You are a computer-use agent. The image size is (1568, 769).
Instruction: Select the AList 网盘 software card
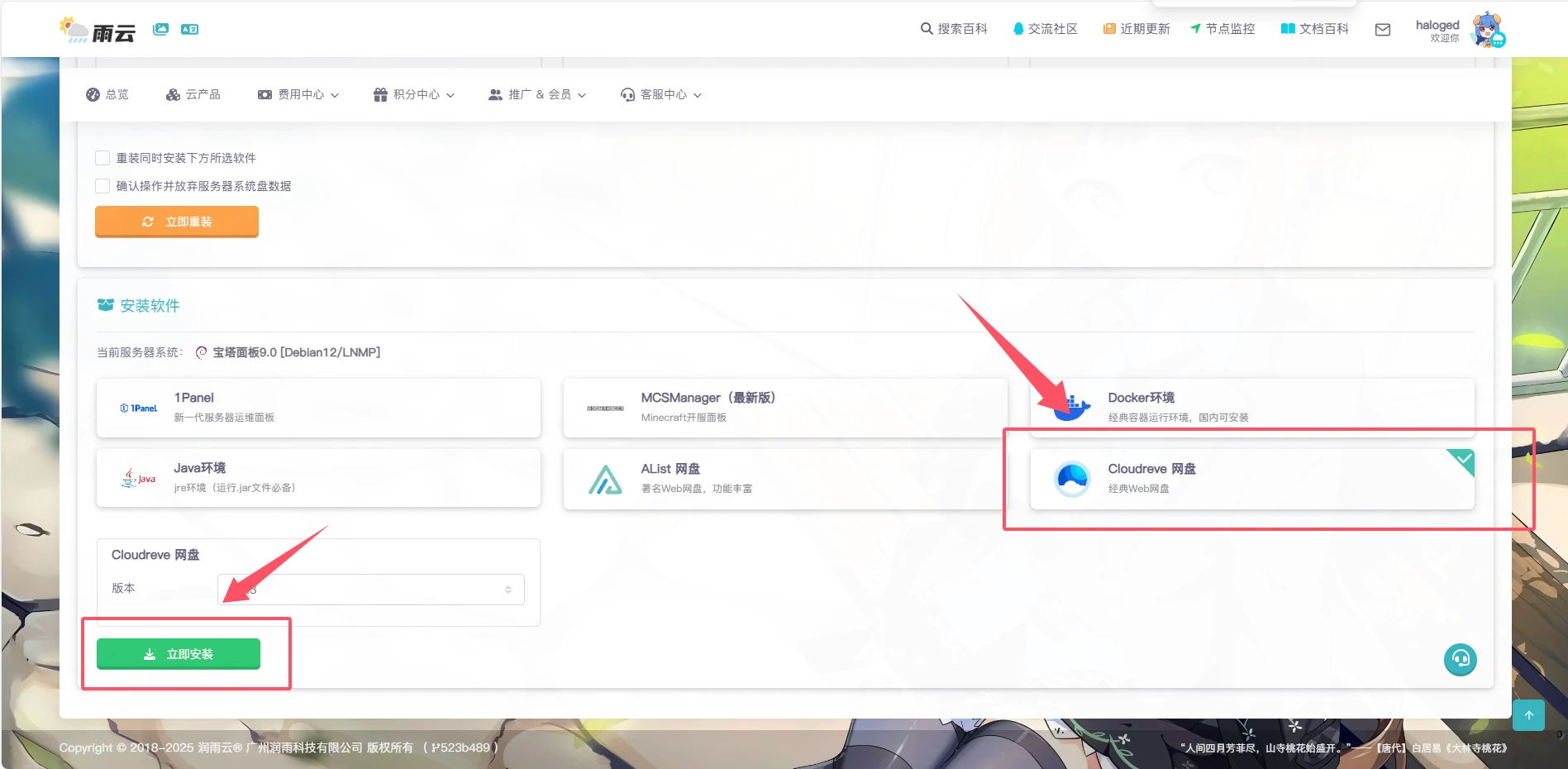pos(785,479)
